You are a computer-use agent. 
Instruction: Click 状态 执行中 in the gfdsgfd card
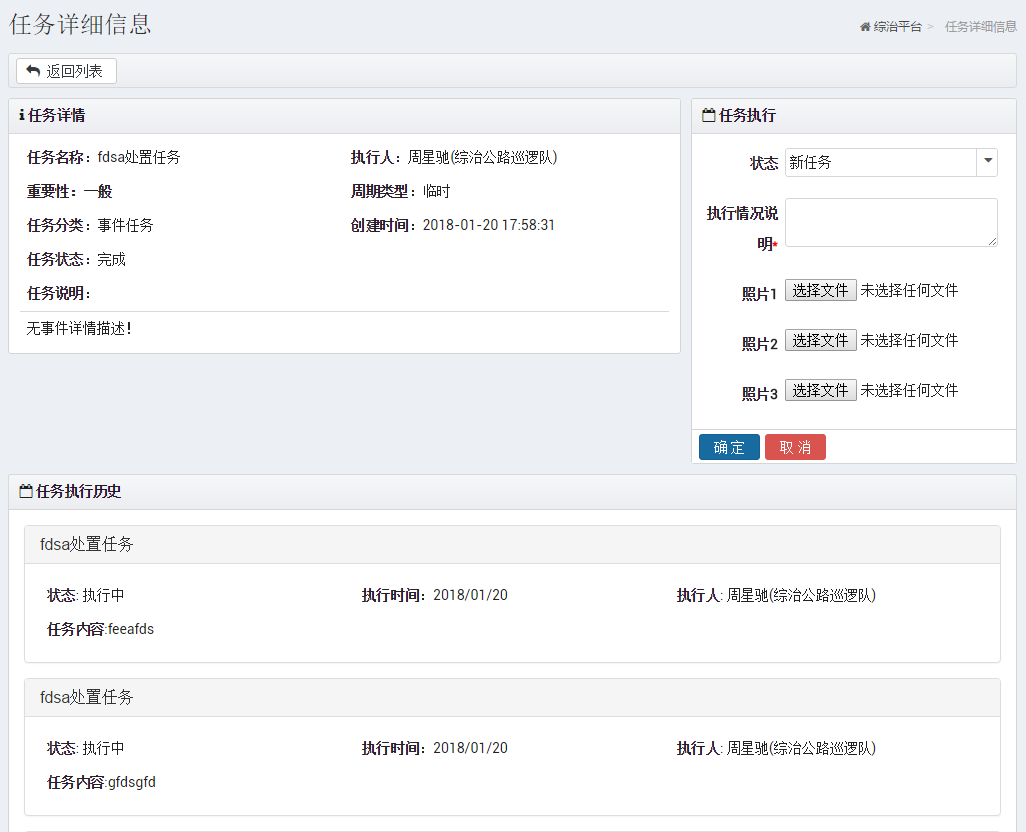point(86,748)
